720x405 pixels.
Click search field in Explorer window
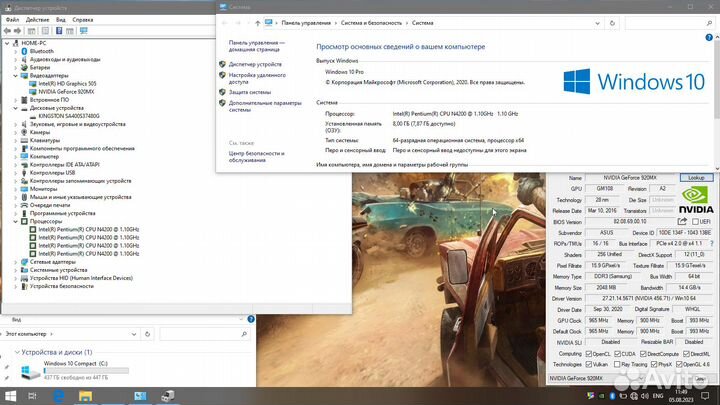204,334
